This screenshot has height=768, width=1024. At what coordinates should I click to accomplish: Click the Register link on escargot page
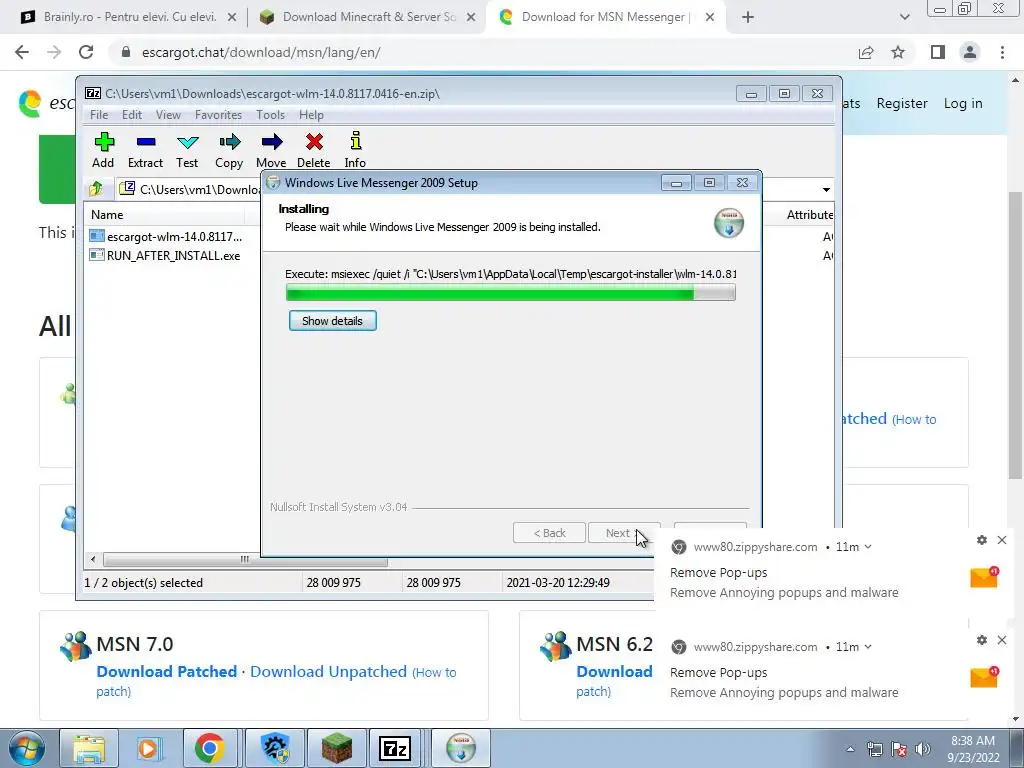(902, 103)
